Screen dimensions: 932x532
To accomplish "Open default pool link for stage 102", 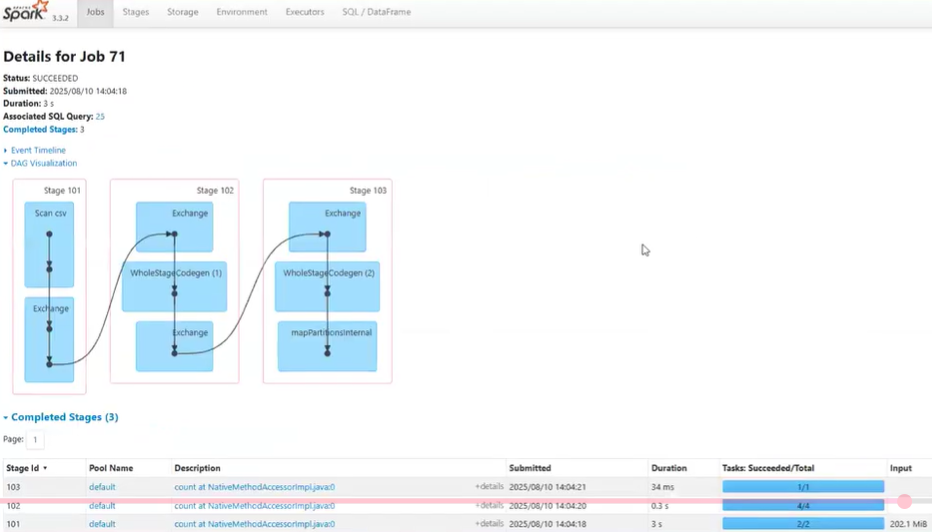I will click(x=102, y=506).
